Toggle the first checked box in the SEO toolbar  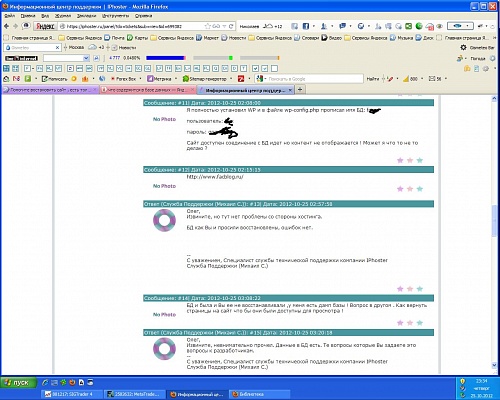(x=255, y=68)
